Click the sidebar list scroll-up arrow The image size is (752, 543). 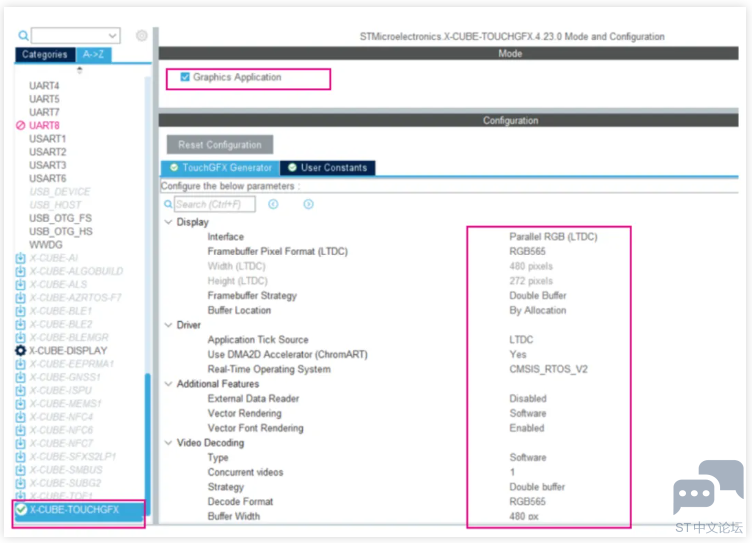(80, 71)
